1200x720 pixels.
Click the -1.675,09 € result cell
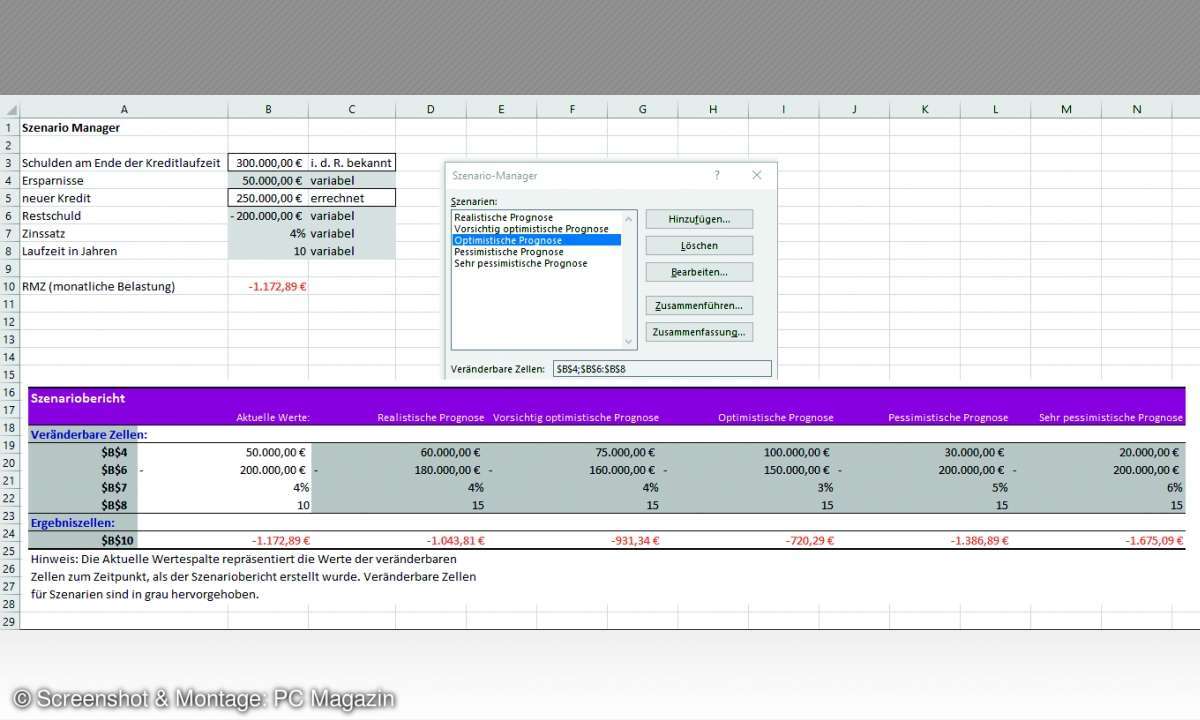[1156, 540]
